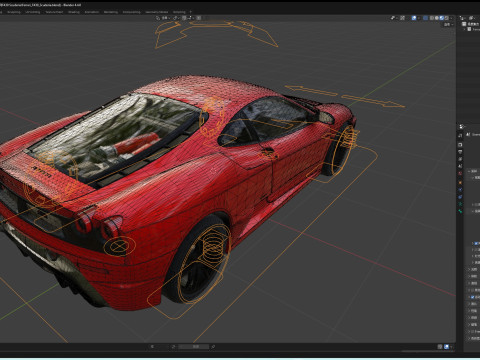The width and height of the screenshot is (480, 360).
Task: Click the frame number field in the timeline
Action: [x=194, y=347]
